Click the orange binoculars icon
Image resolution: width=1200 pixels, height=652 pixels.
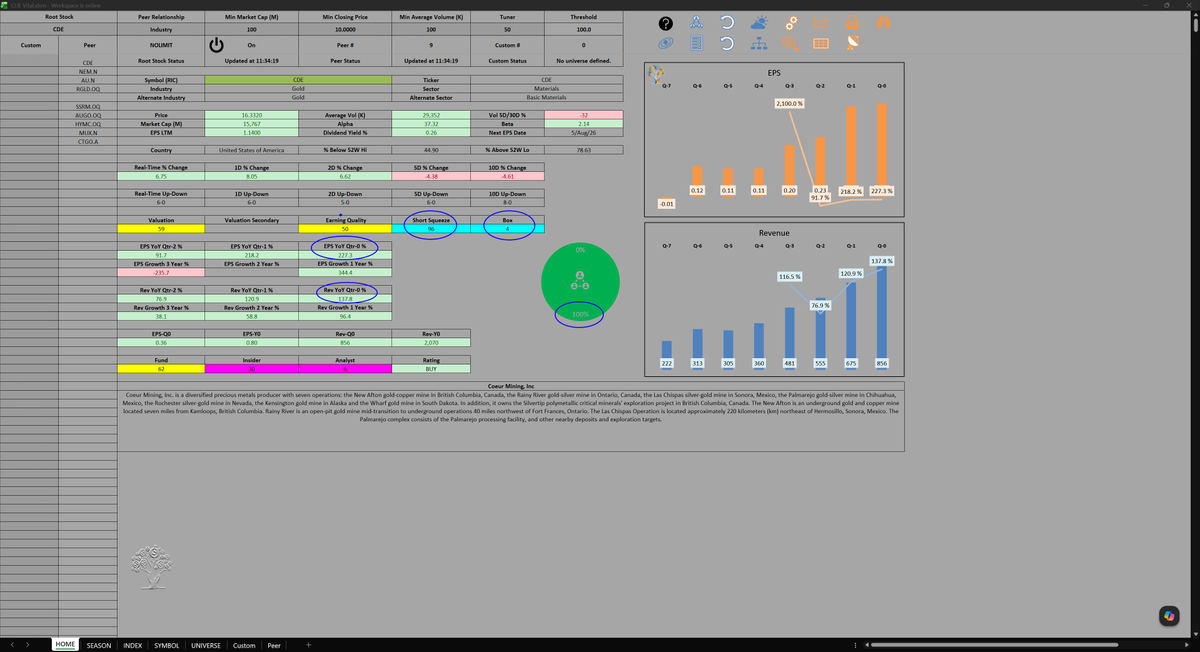[883, 23]
